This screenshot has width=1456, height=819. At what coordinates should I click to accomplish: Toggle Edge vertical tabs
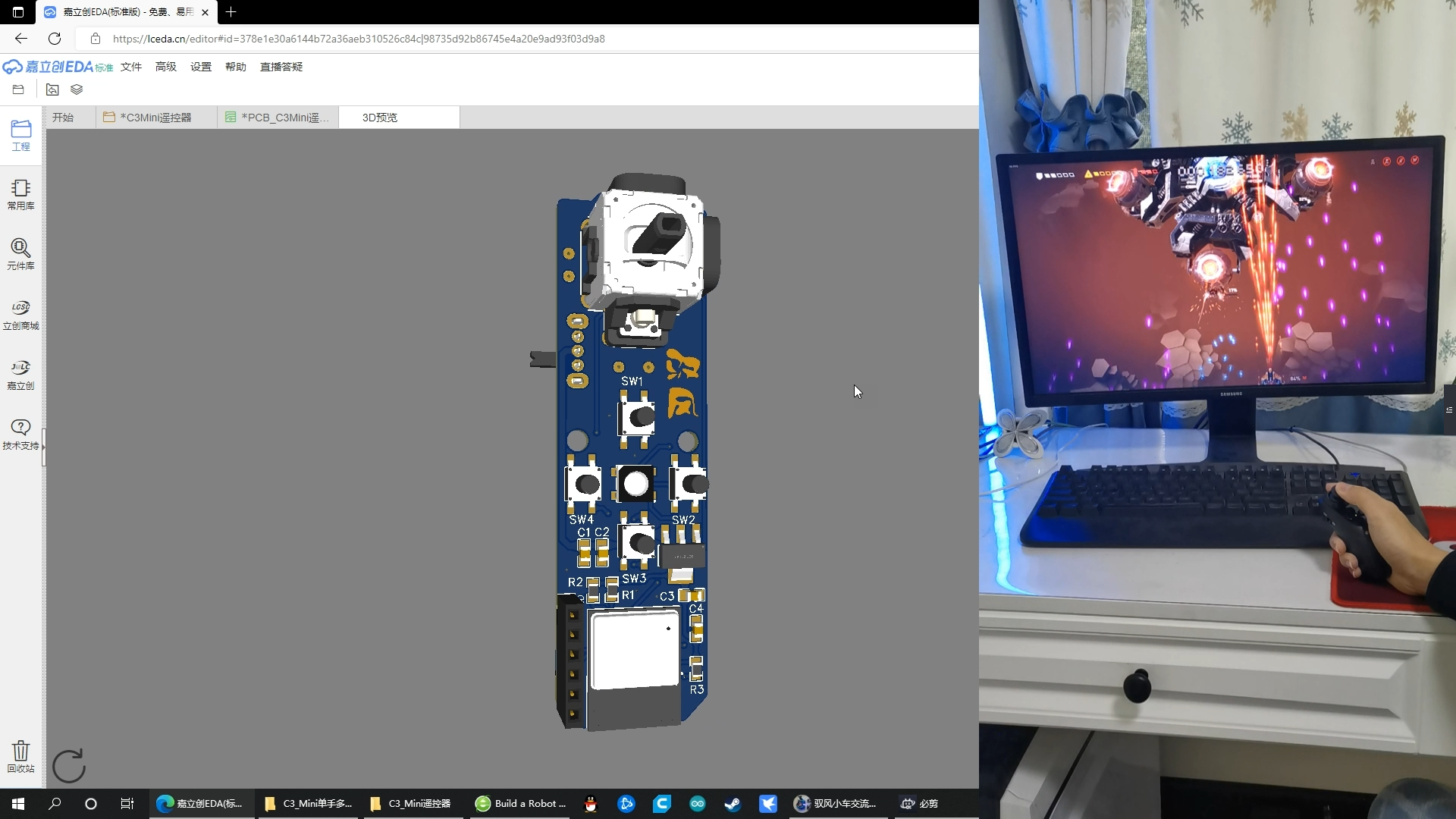[x=18, y=12]
